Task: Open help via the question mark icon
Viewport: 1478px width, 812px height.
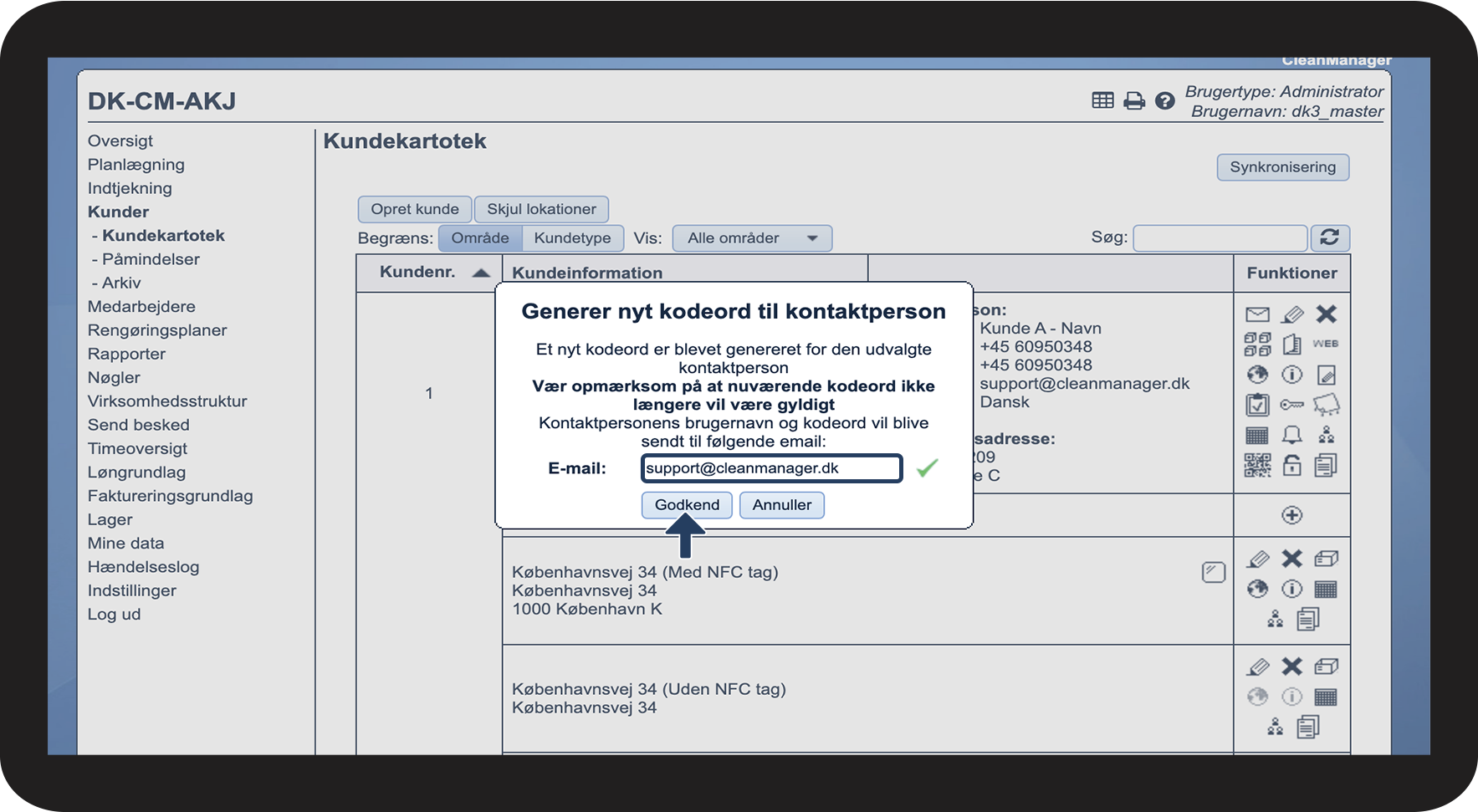Action: (1164, 101)
